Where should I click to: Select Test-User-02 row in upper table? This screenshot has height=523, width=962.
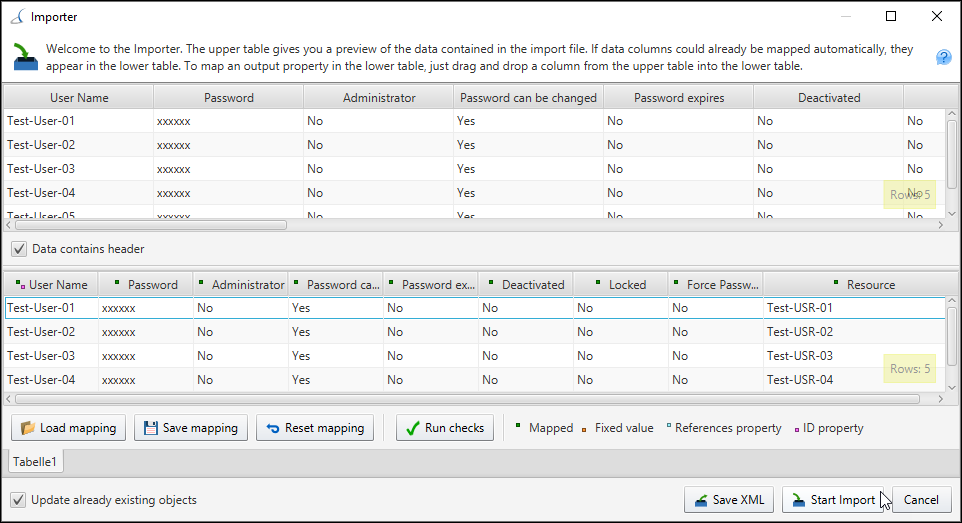point(474,145)
